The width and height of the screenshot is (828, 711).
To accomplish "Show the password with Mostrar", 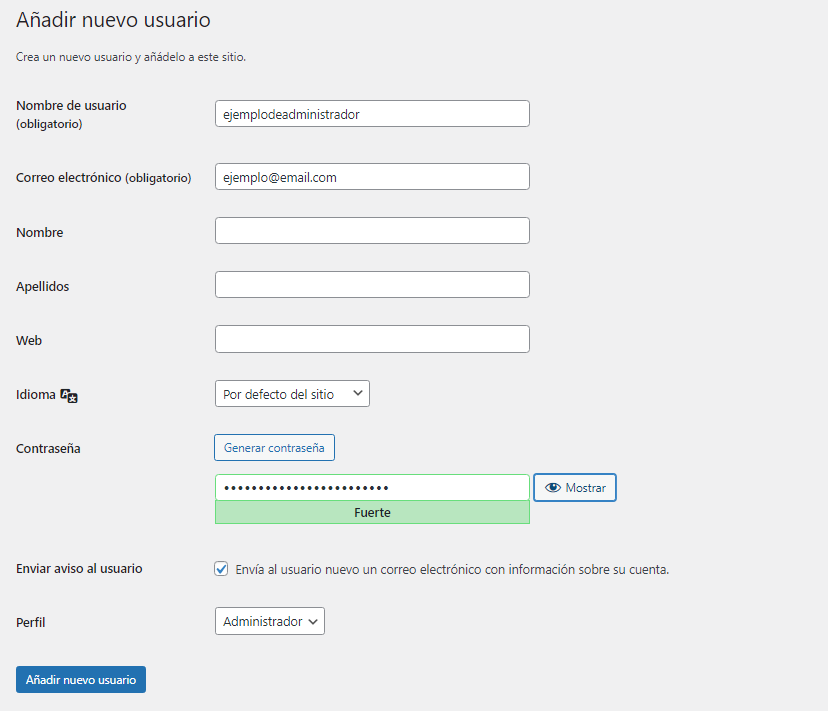I will click(x=574, y=487).
